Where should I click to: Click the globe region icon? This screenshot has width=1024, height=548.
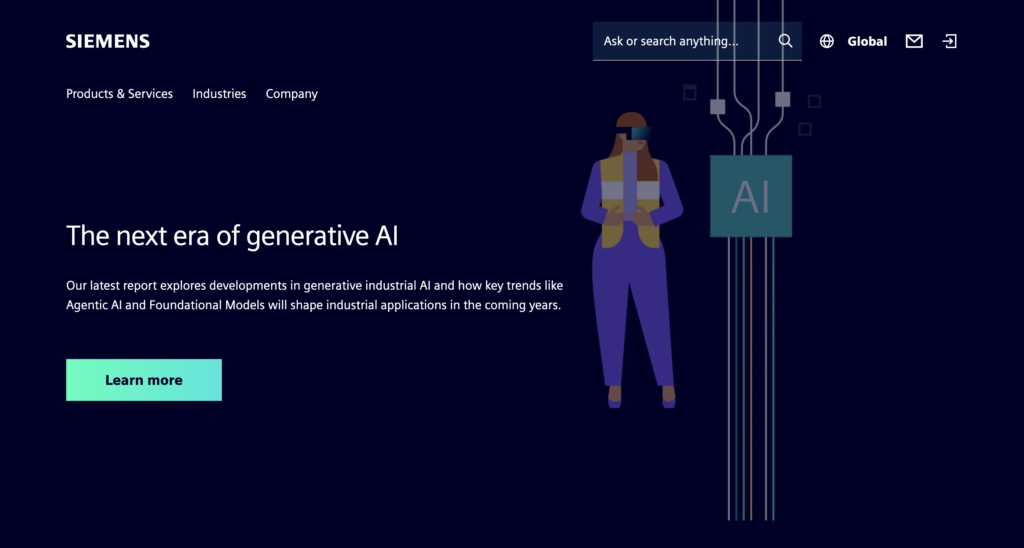826,41
